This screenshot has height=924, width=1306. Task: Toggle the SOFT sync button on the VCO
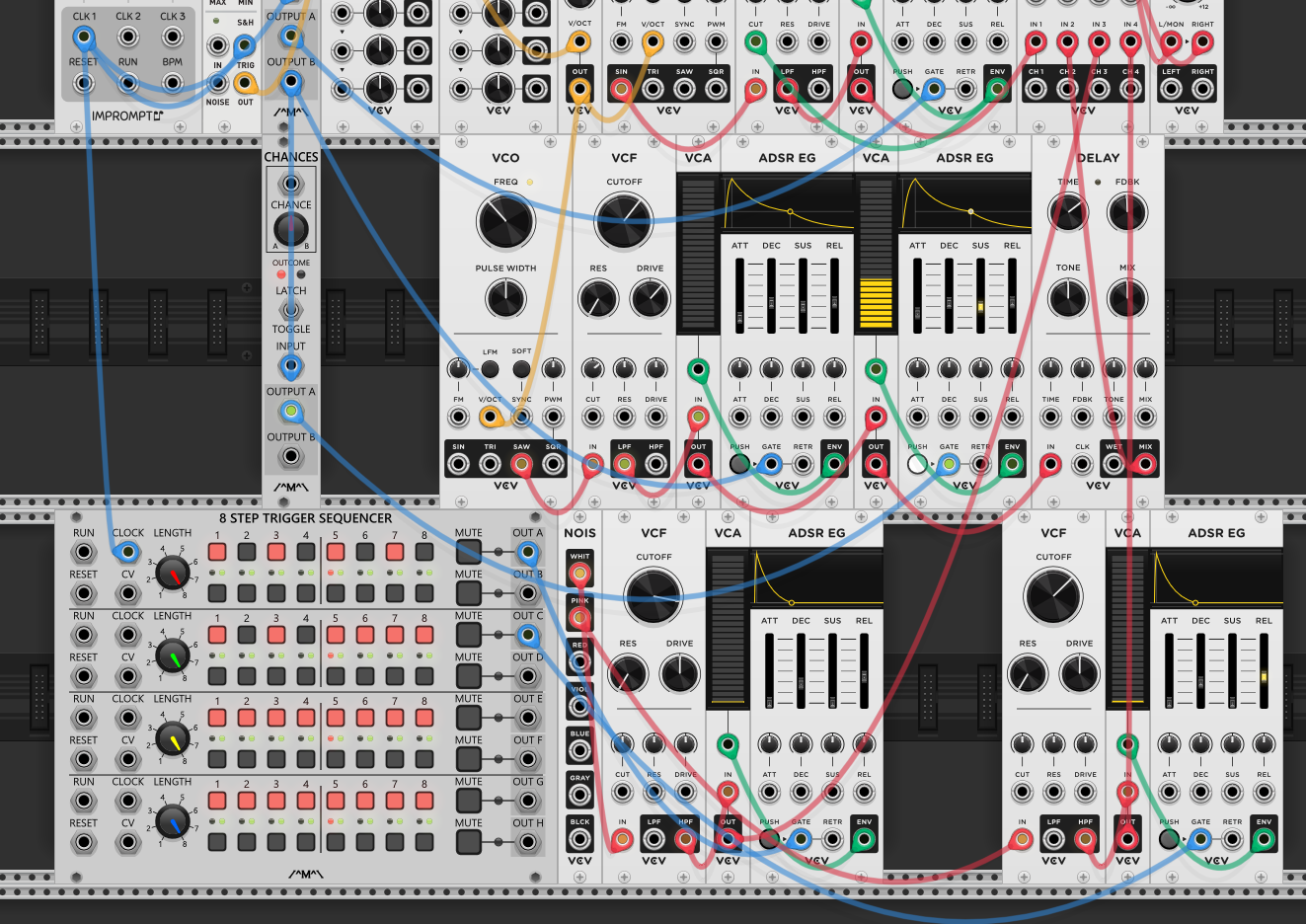tap(521, 369)
